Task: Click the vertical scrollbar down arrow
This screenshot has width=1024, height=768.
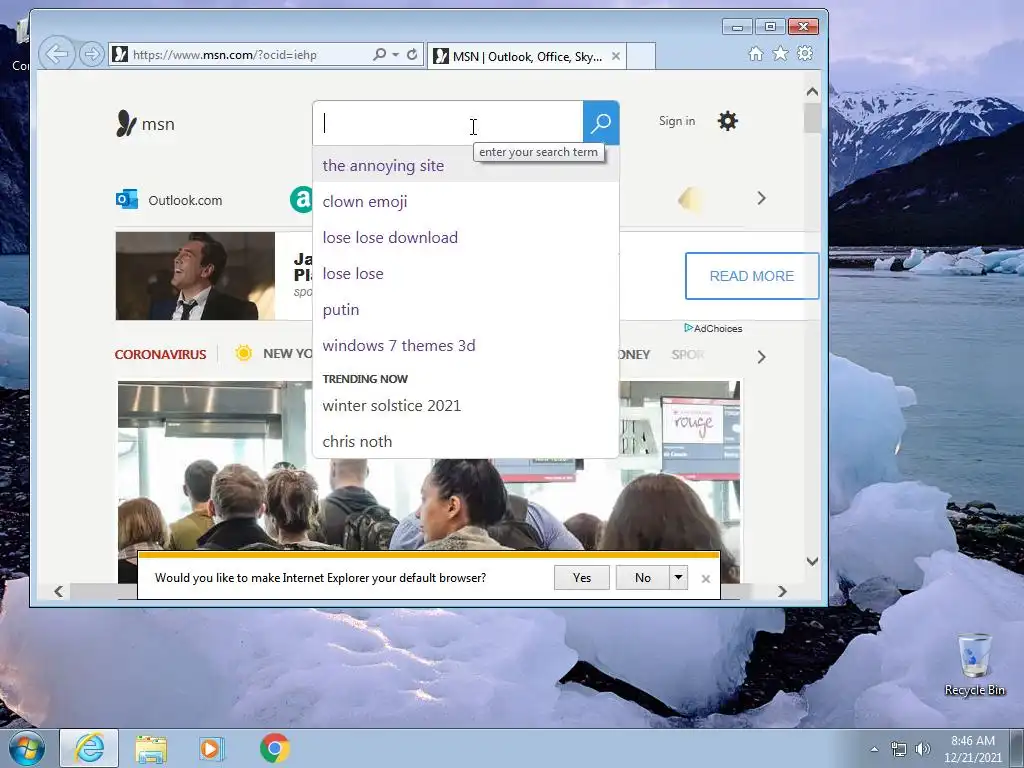Action: coord(812,561)
